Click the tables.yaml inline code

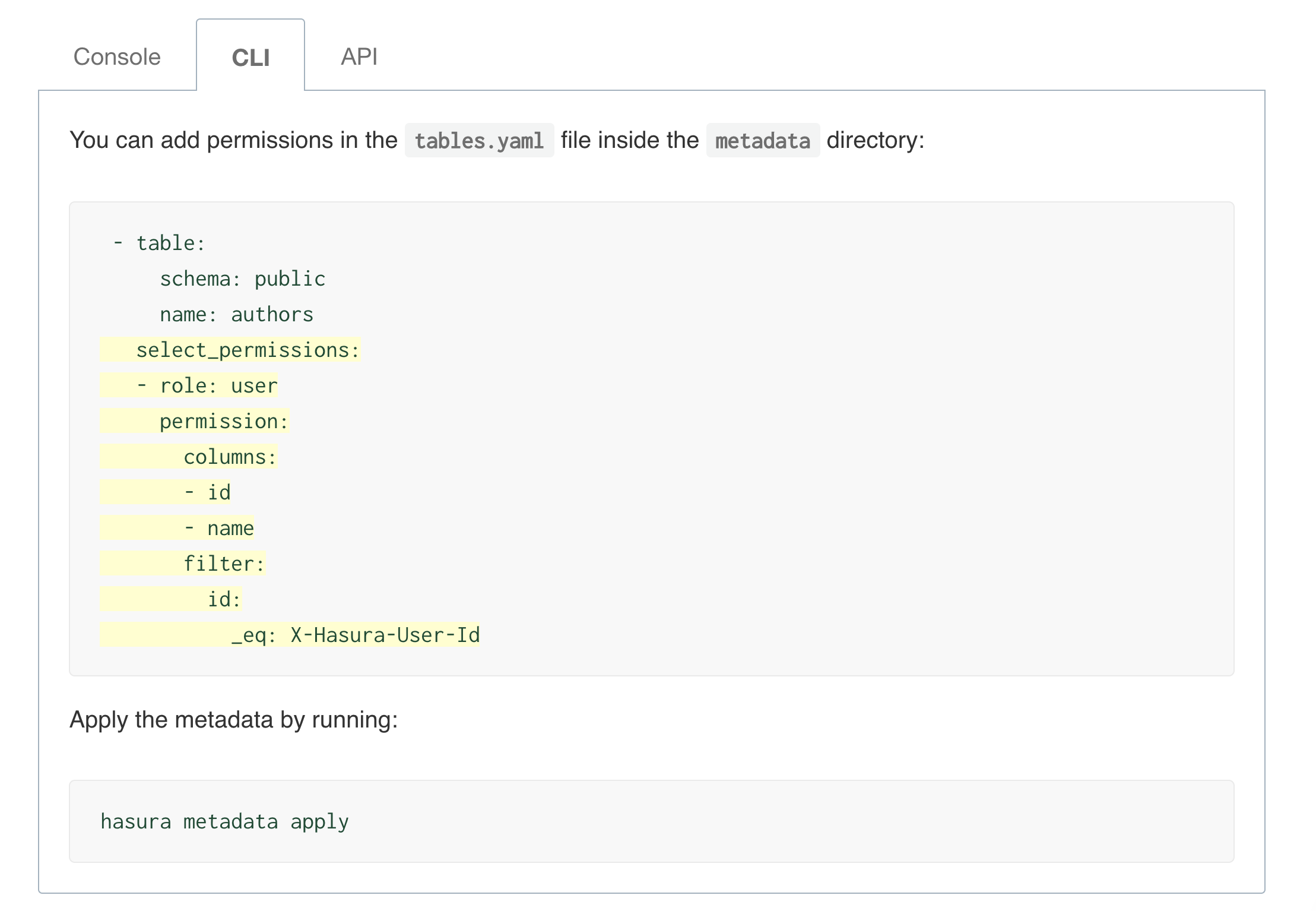[x=479, y=141]
